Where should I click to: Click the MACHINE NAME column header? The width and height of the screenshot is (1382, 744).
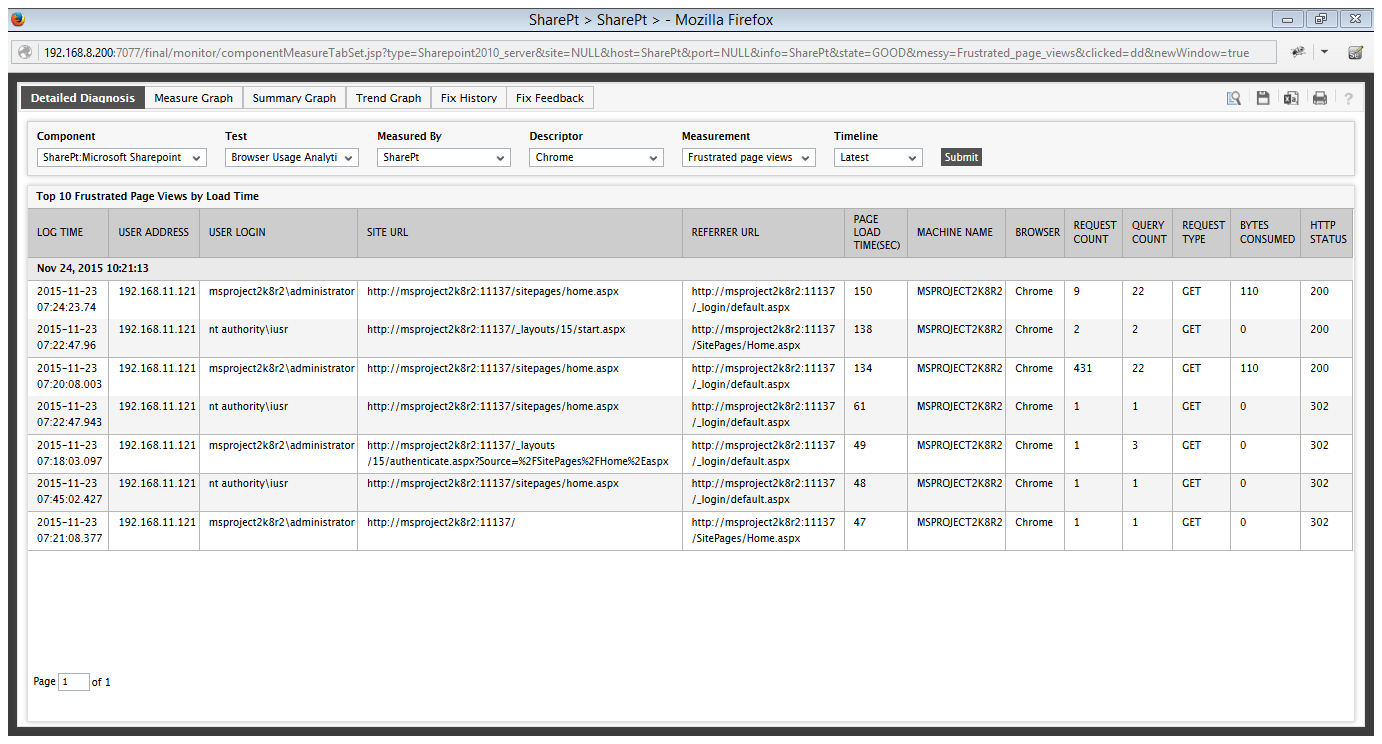point(955,232)
